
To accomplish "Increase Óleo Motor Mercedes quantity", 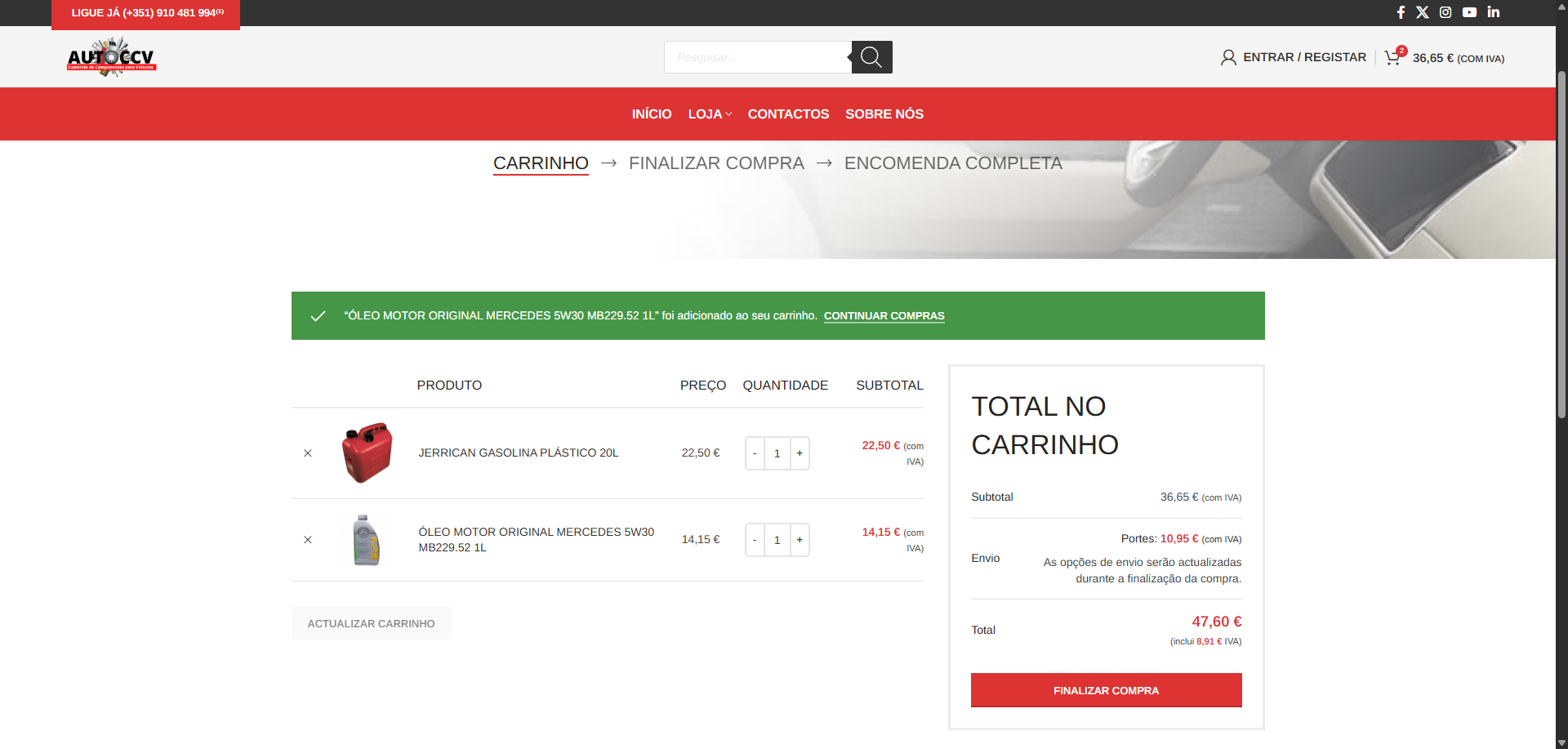I will (x=800, y=540).
